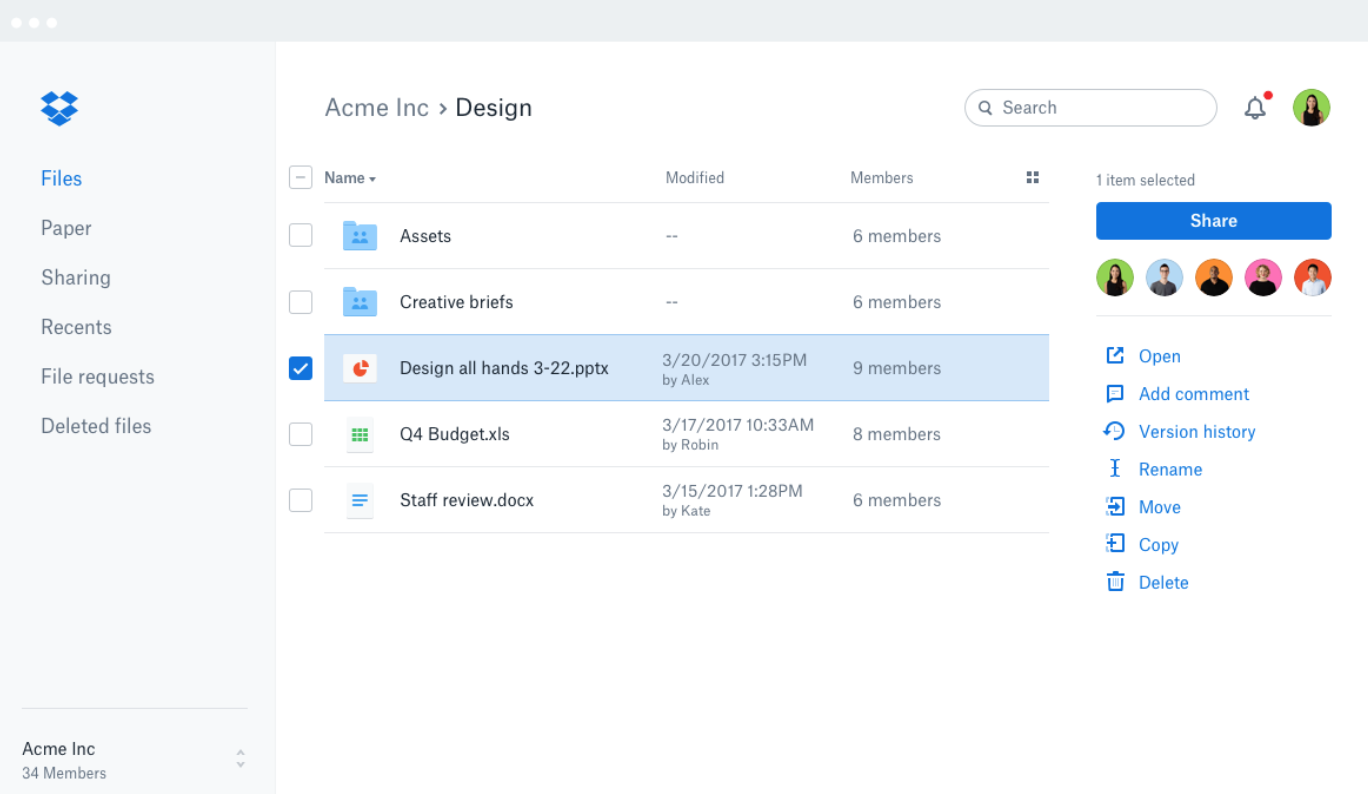Check the checkbox for Q4 Budget.xls
This screenshot has height=794, width=1368.
click(x=300, y=434)
